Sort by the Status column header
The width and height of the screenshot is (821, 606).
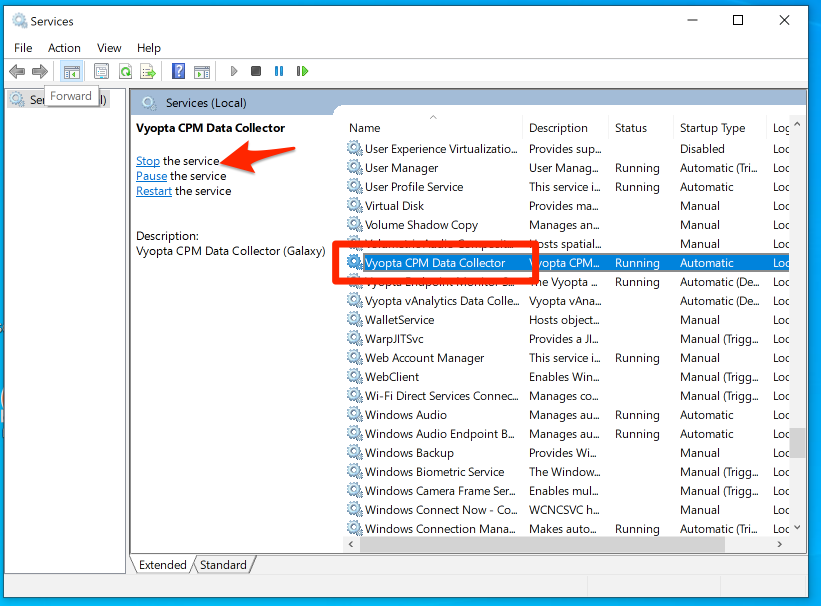pyautogui.click(x=640, y=128)
